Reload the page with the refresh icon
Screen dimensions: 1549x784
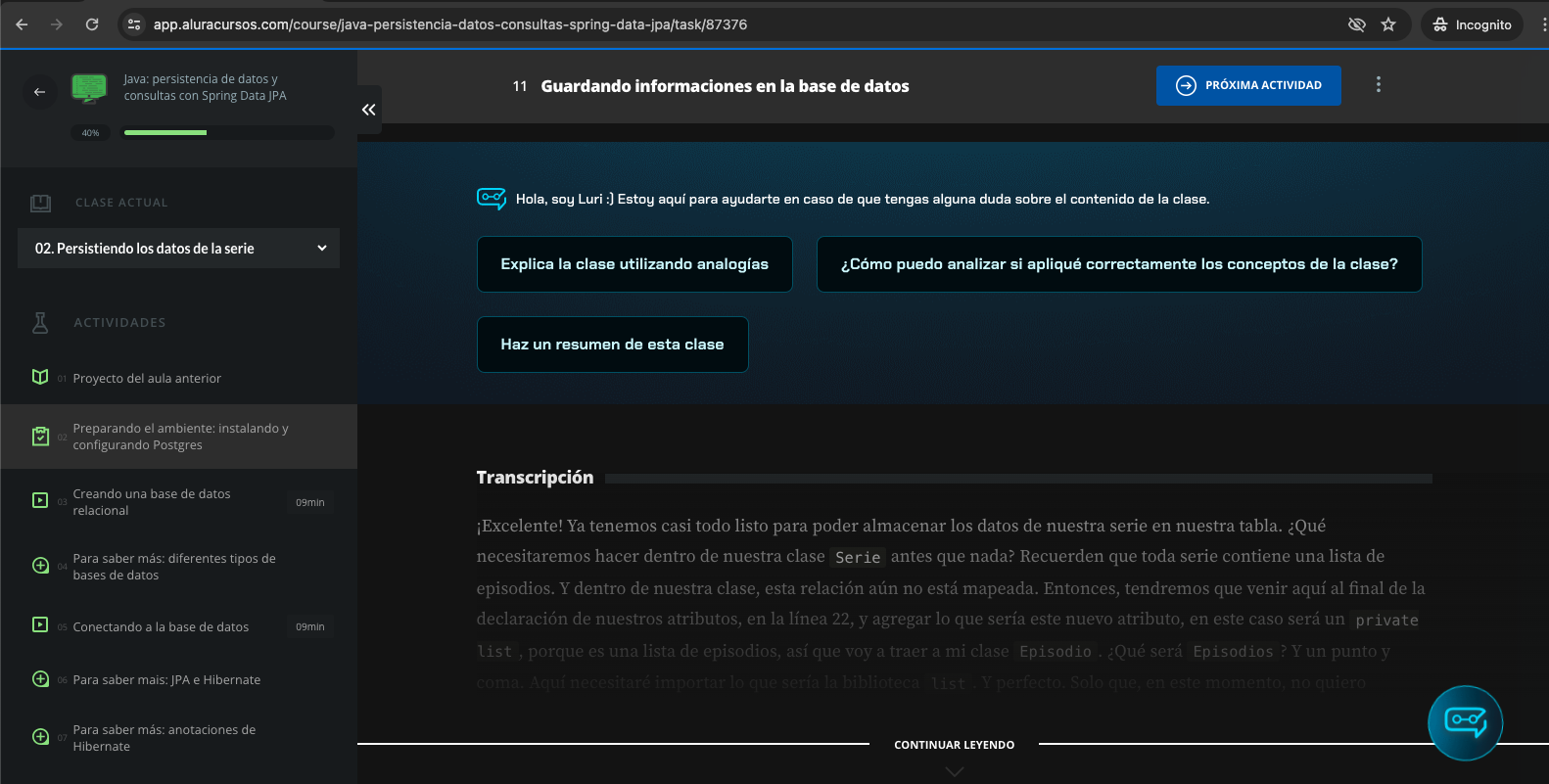click(x=92, y=24)
